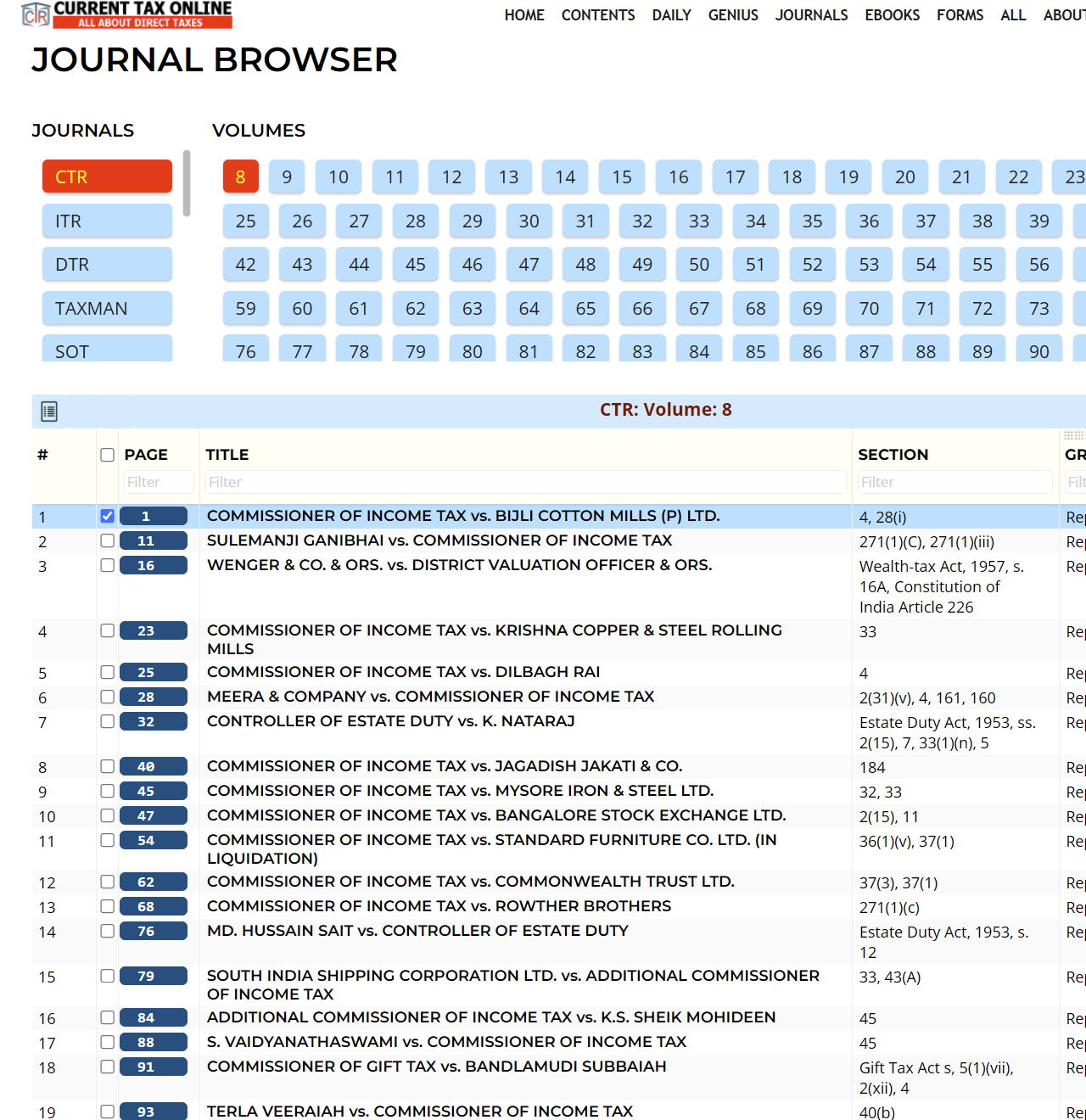Screen dimensions: 1086x1120
Task: Select volume 73
Action: (x=1039, y=308)
